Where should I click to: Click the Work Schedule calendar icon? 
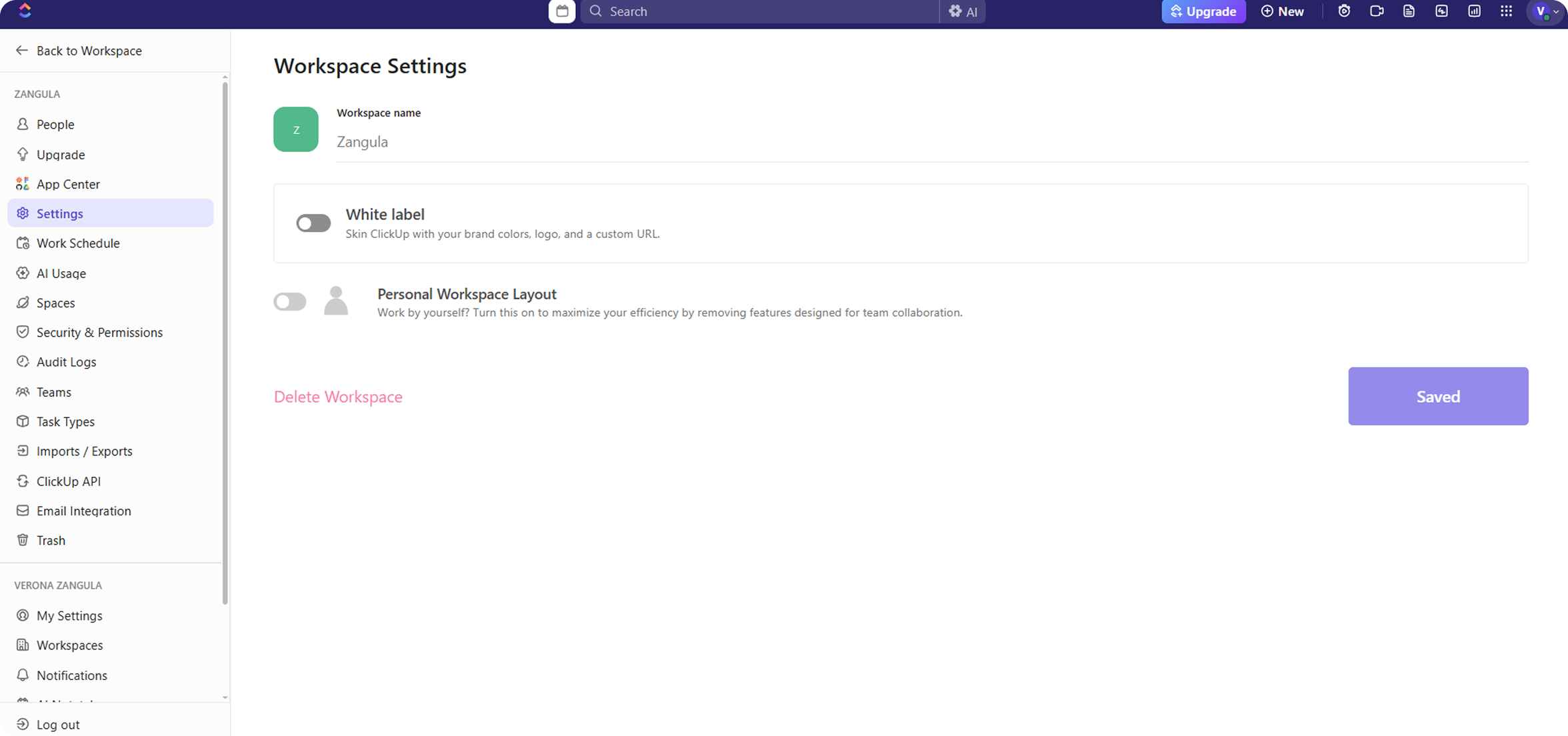(x=23, y=243)
